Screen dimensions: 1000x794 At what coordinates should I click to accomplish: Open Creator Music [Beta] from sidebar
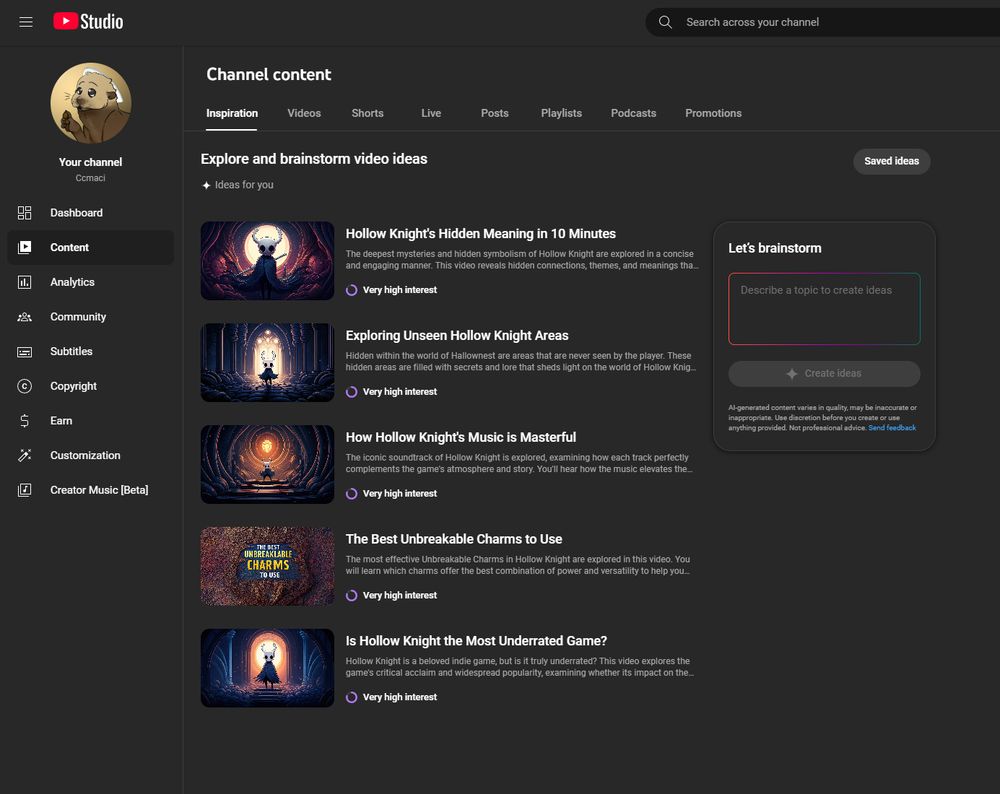pos(91,490)
